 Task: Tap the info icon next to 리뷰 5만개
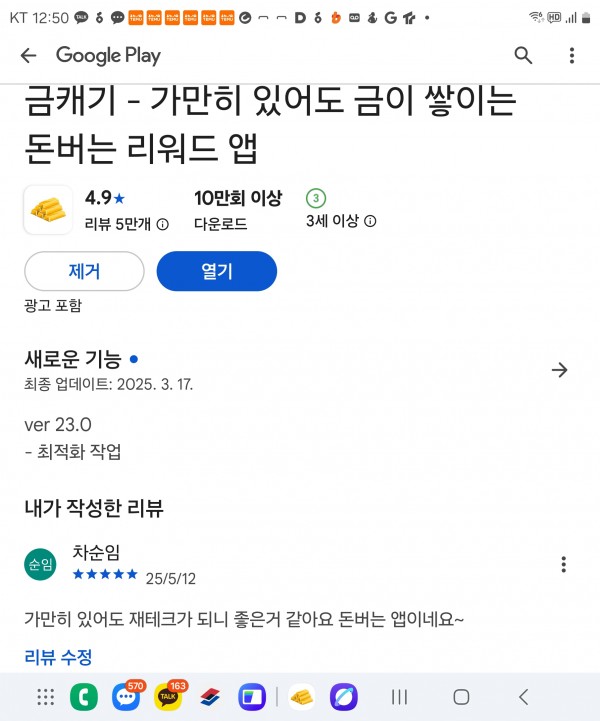point(163,224)
